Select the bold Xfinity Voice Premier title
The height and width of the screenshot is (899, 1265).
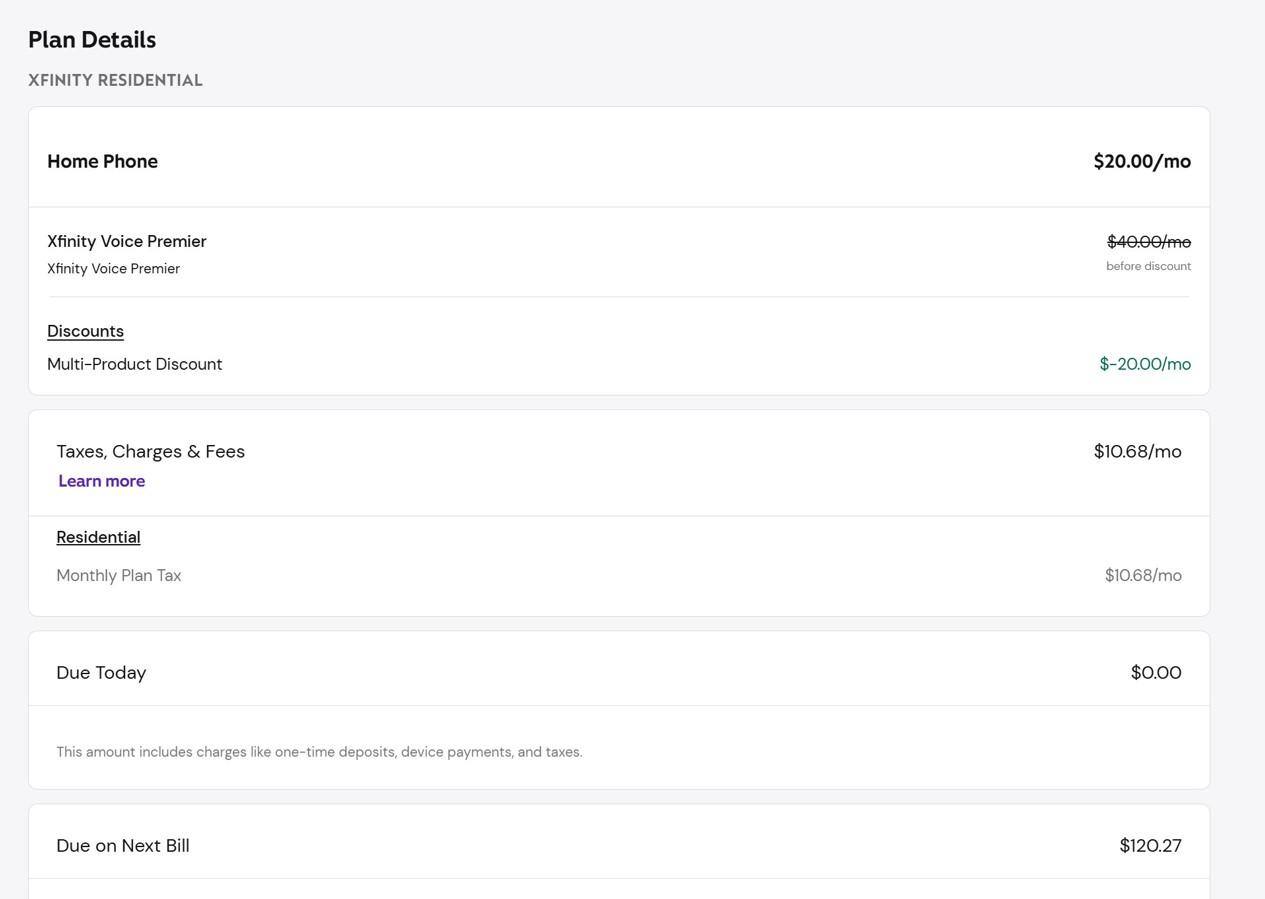click(x=127, y=241)
